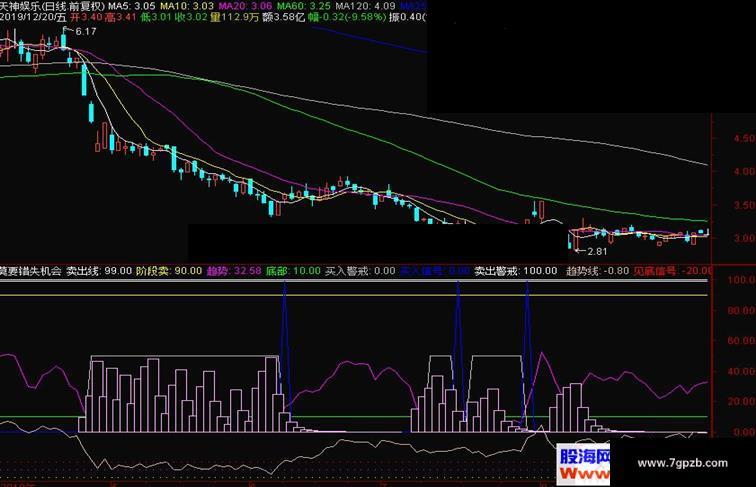The height and width of the screenshot is (487, 756).
Task: Select the MA5: 3.05 moving average label
Action: click(132, 6)
